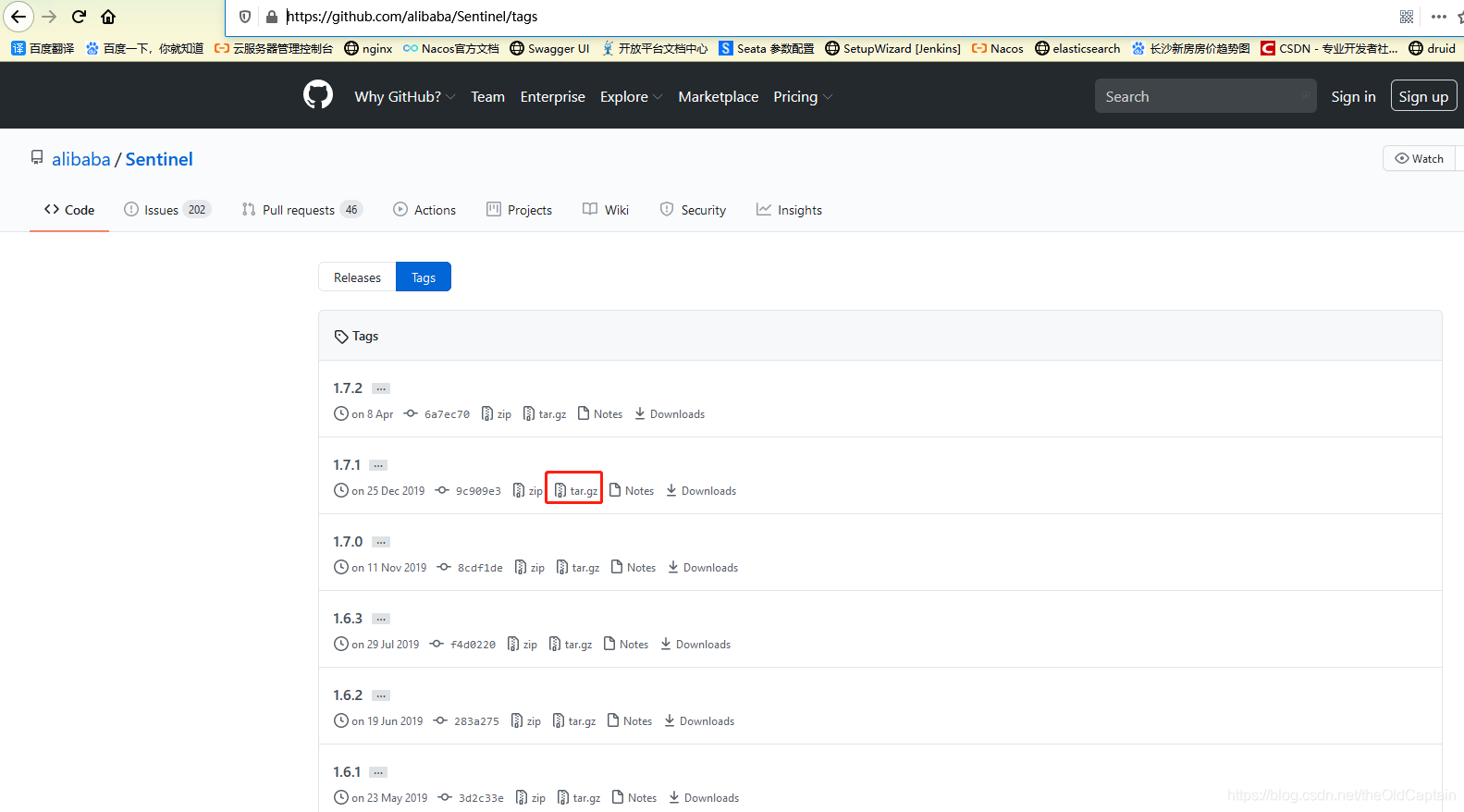Focus the GitHub Search box
This screenshot has width=1464, height=812.
(x=1205, y=96)
